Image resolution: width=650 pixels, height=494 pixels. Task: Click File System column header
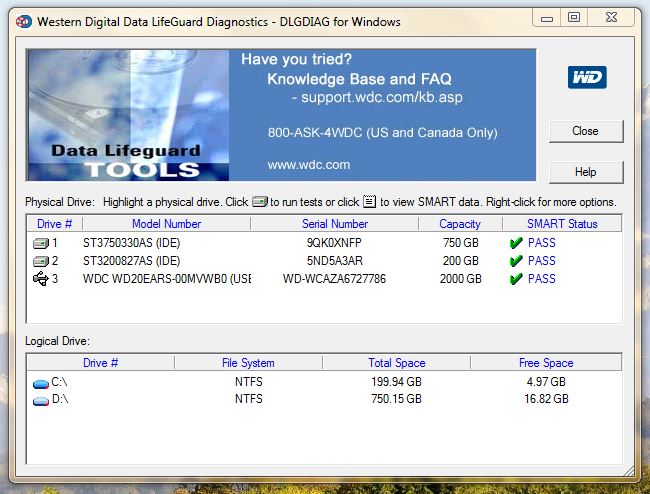[x=248, y=363]
